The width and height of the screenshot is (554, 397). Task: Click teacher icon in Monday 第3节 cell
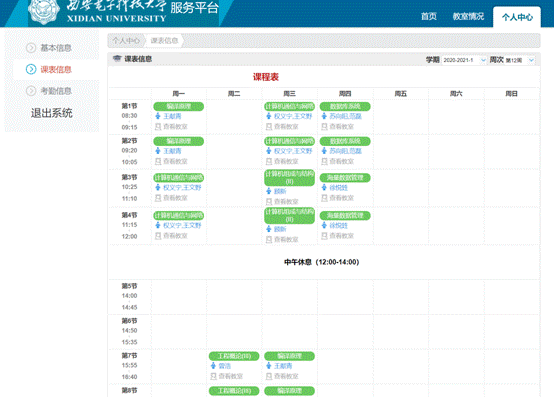point(158,187)
